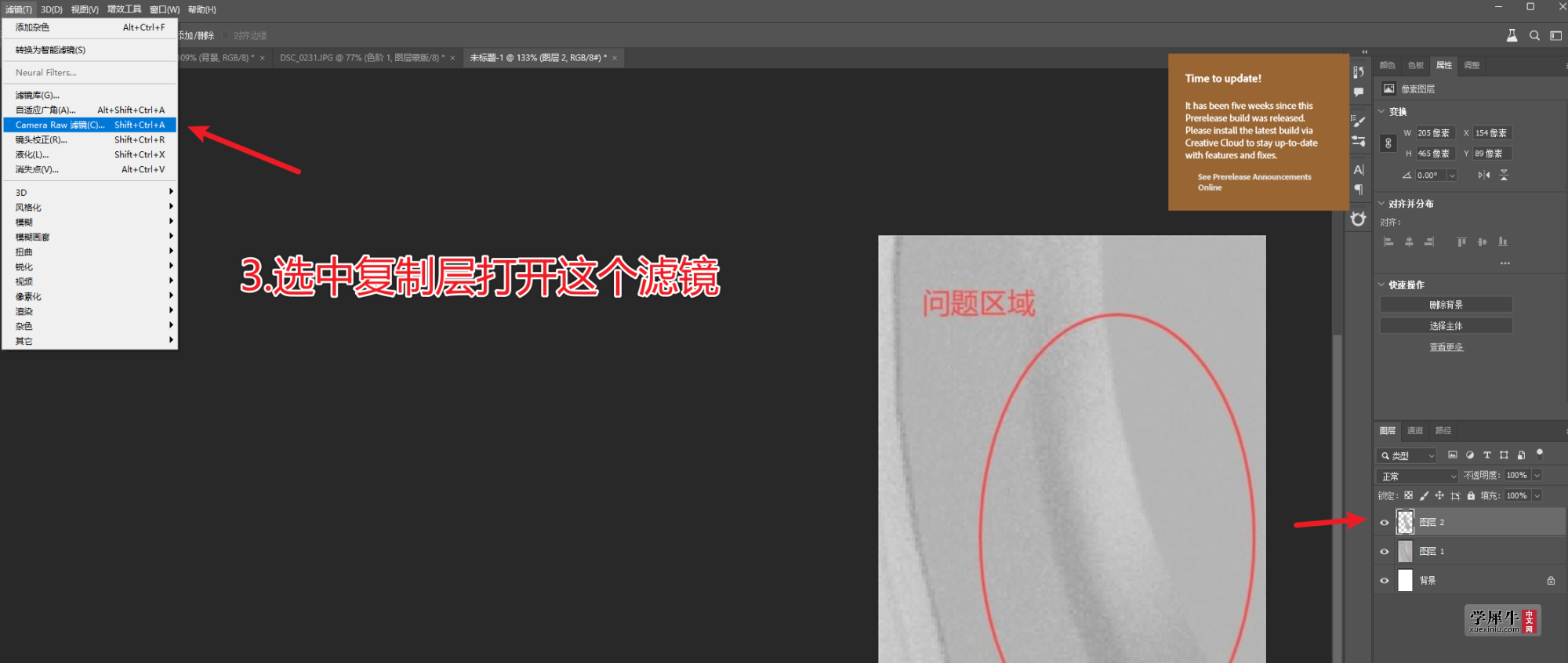Switch to the 调整 tab
The width and height of the screenshot is (1568, 663).
[x=1472, y=65]
